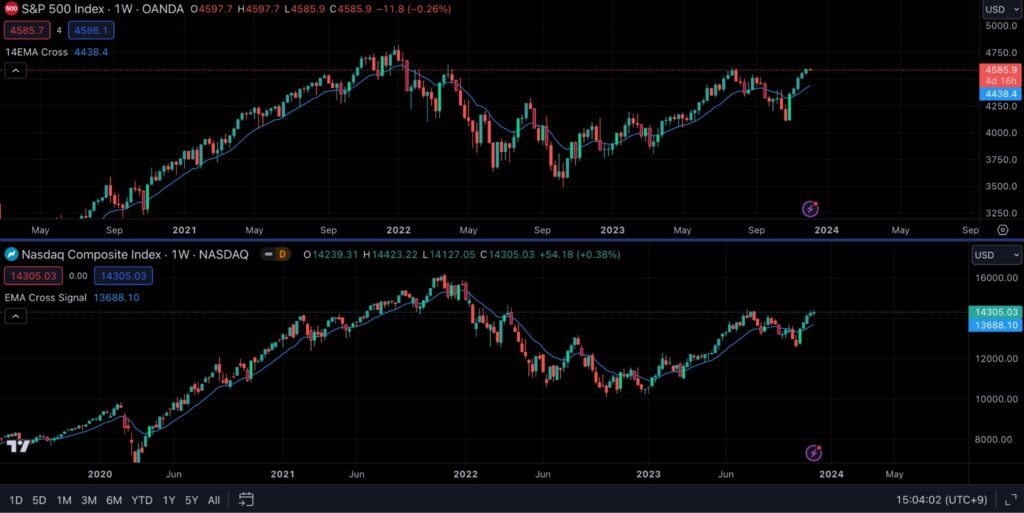Open the USD currency dropdown on S&P chart
This screenshot has width=1024, height=513.
pyautogui.click(x=1002, y=9)
